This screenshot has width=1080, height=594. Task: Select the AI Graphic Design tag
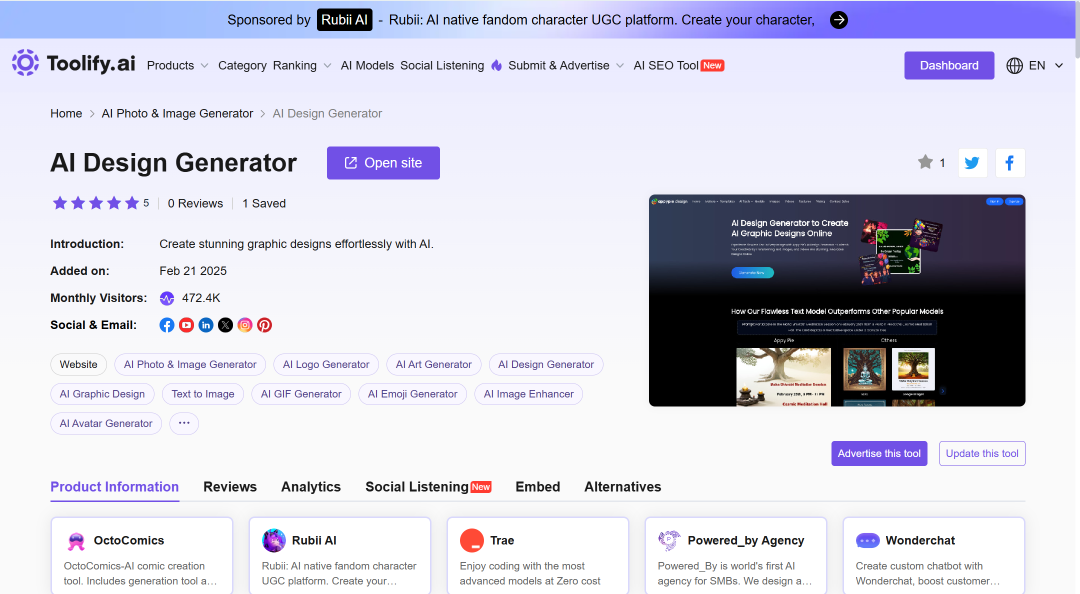[102, 394]
